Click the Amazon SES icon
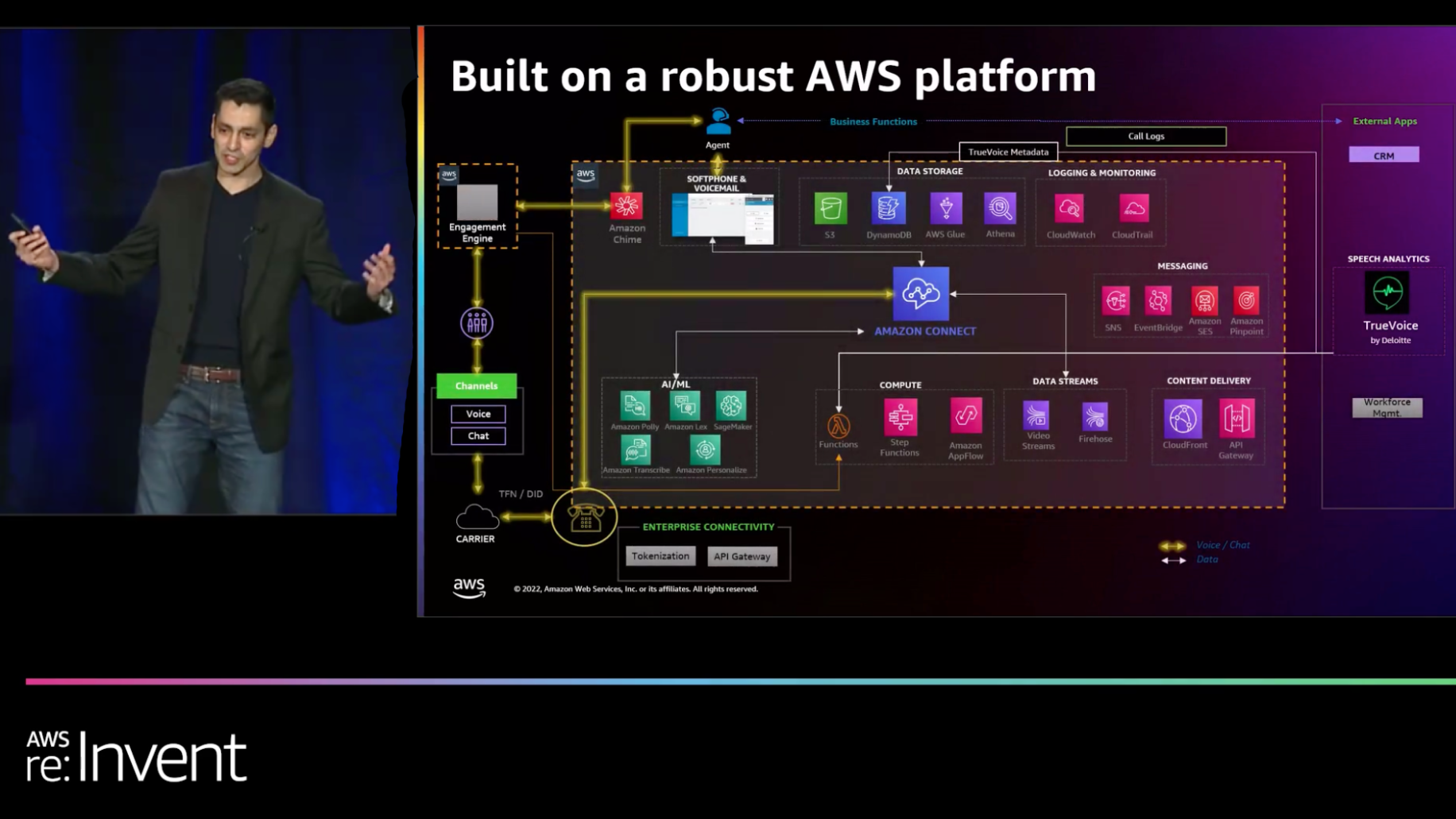The width and height of the screenshot is (1456, 819). point(1205,301)
